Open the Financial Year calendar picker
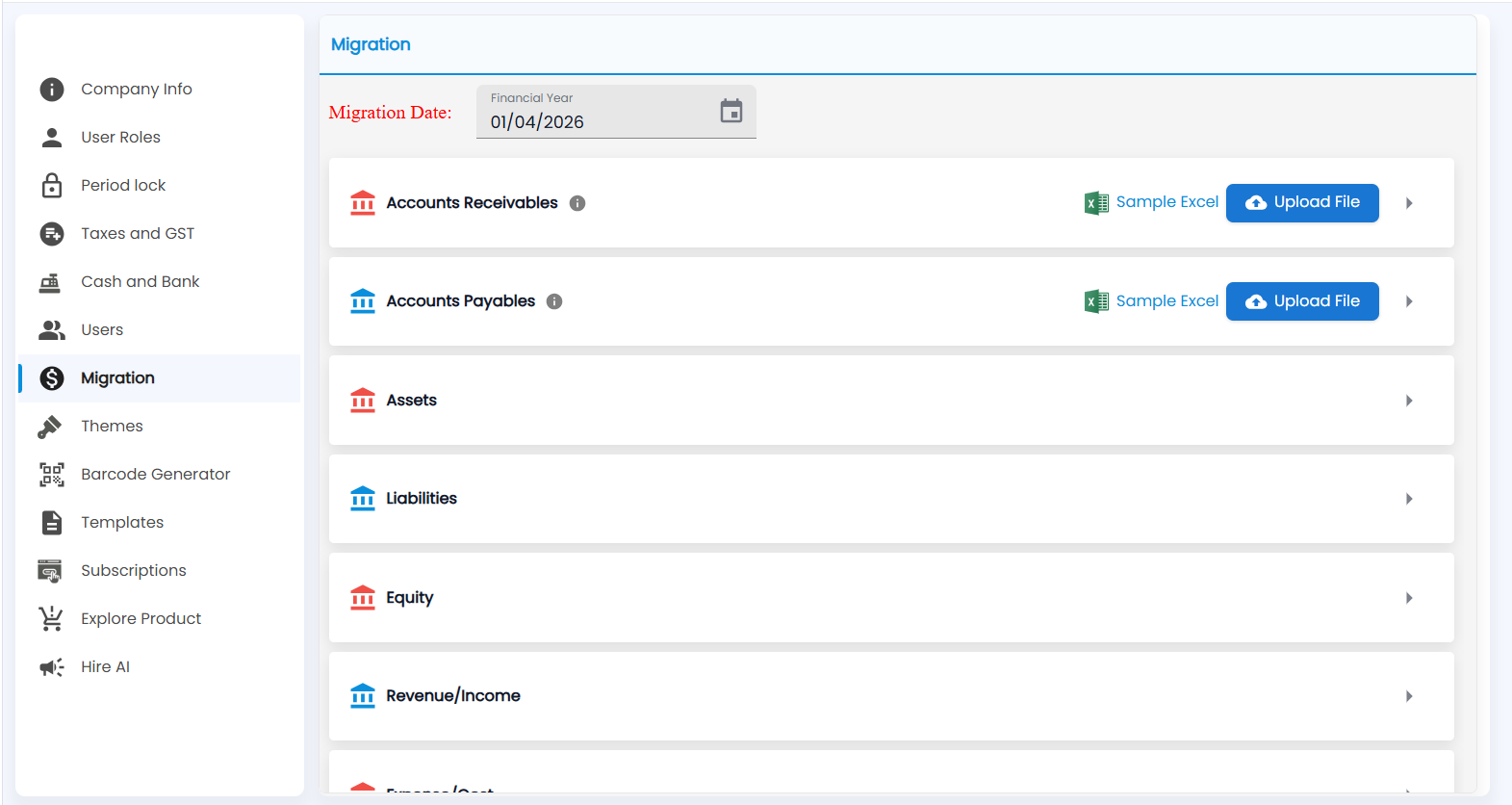 pos(731,111)
